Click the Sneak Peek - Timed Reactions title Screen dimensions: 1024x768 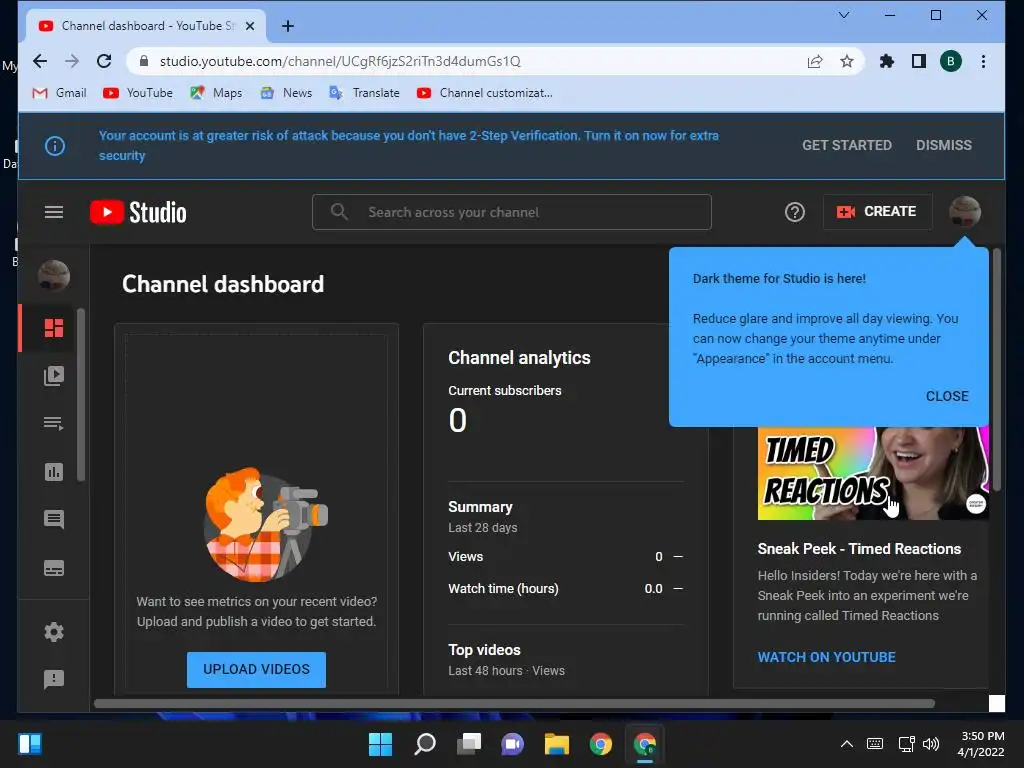(859, 549)
